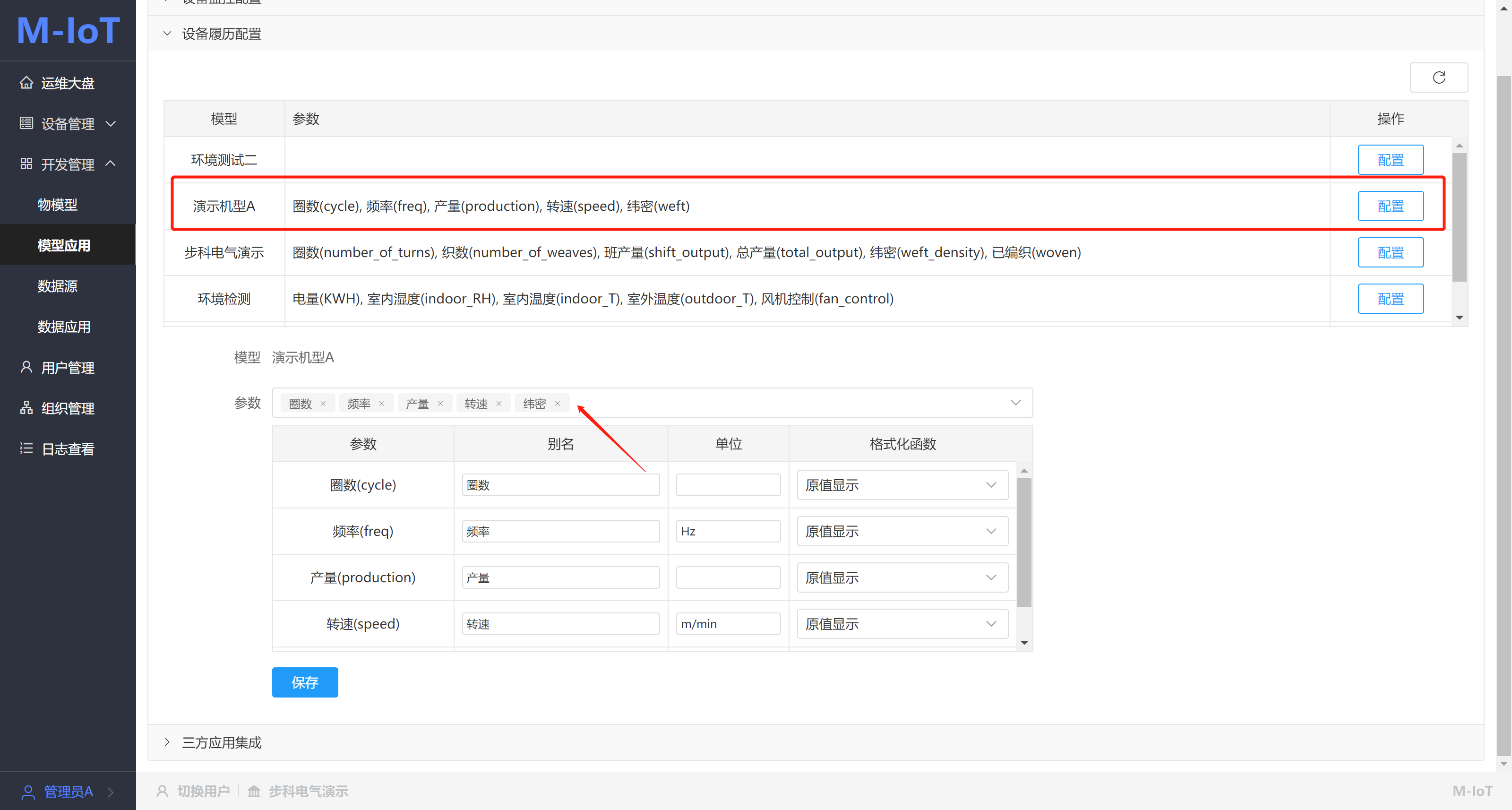
Task: Remove the 转速 tag from the parameters
Action: coord(499,404)
